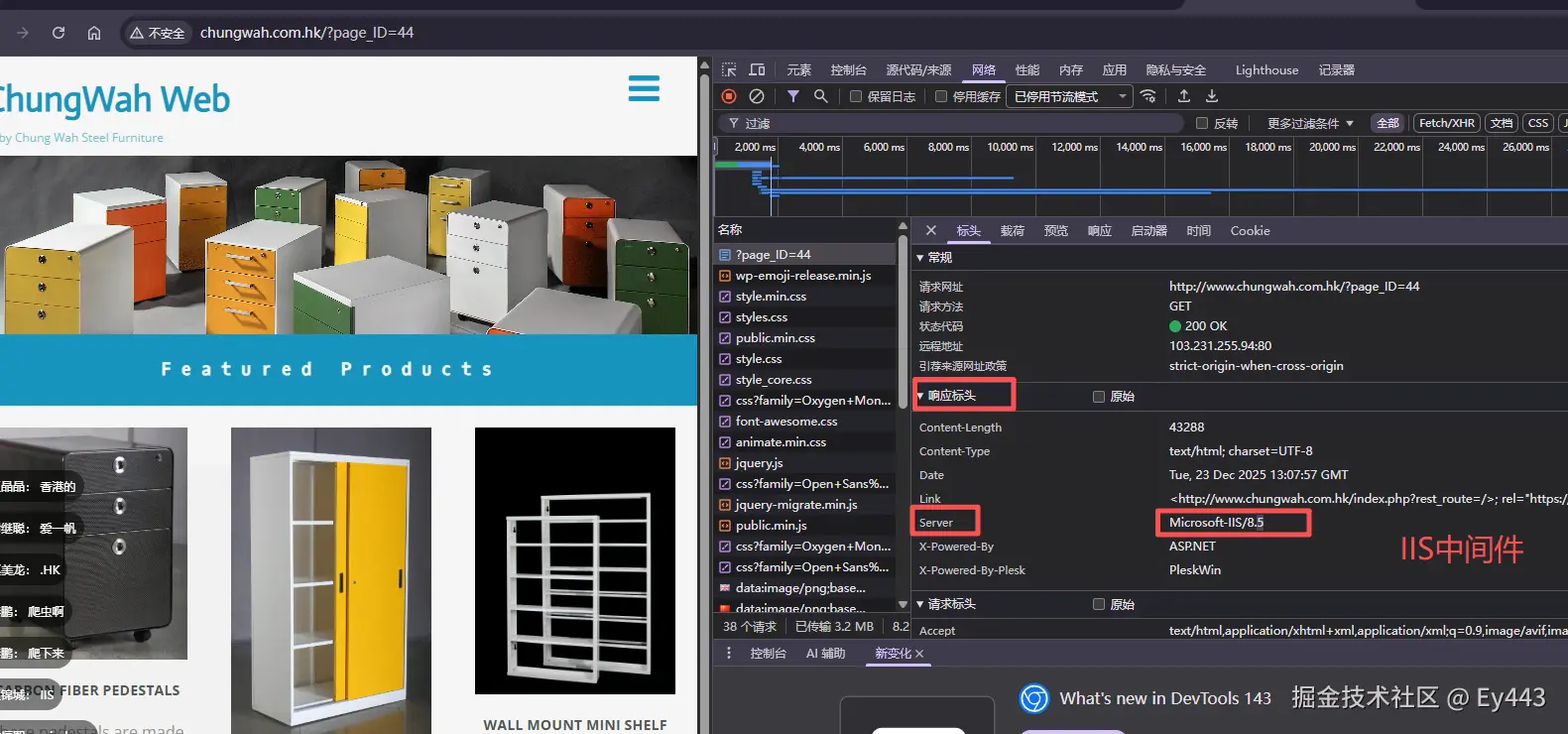Click the 16,000 ms mark in timeline overview
This screenshot has width=1568, height=734.
coord(1203,147)
